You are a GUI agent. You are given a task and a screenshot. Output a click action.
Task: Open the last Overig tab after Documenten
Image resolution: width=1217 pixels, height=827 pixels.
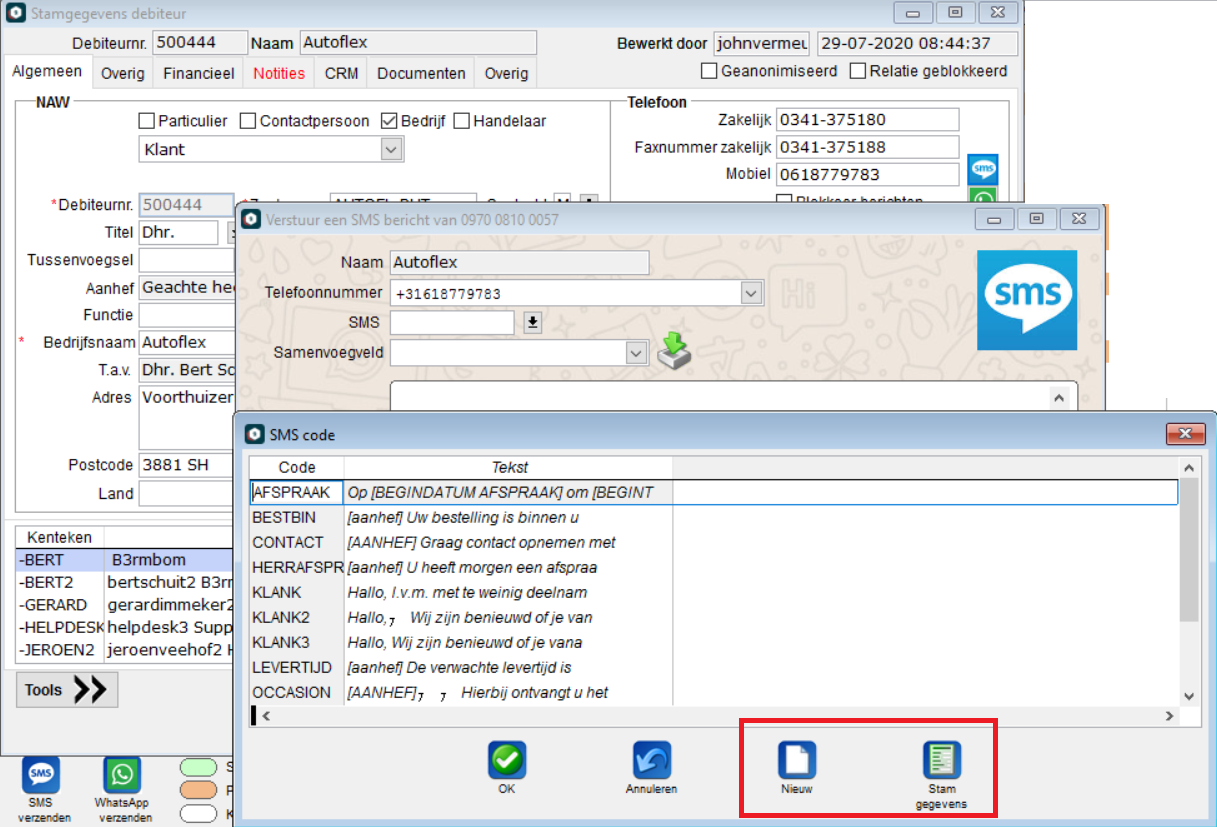[506, 73]
